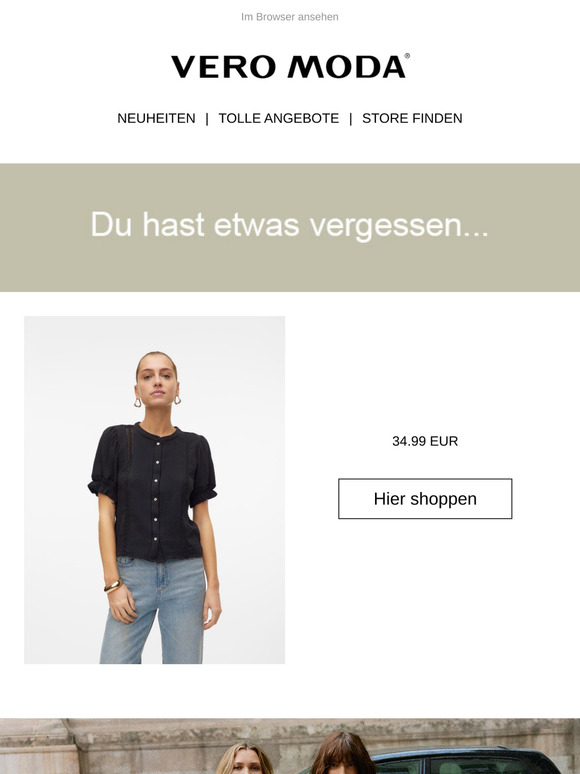The width and height of the screenshot is (580, 774).
Task: Go to the NEUHEITEN section
Action: [156, 118]
